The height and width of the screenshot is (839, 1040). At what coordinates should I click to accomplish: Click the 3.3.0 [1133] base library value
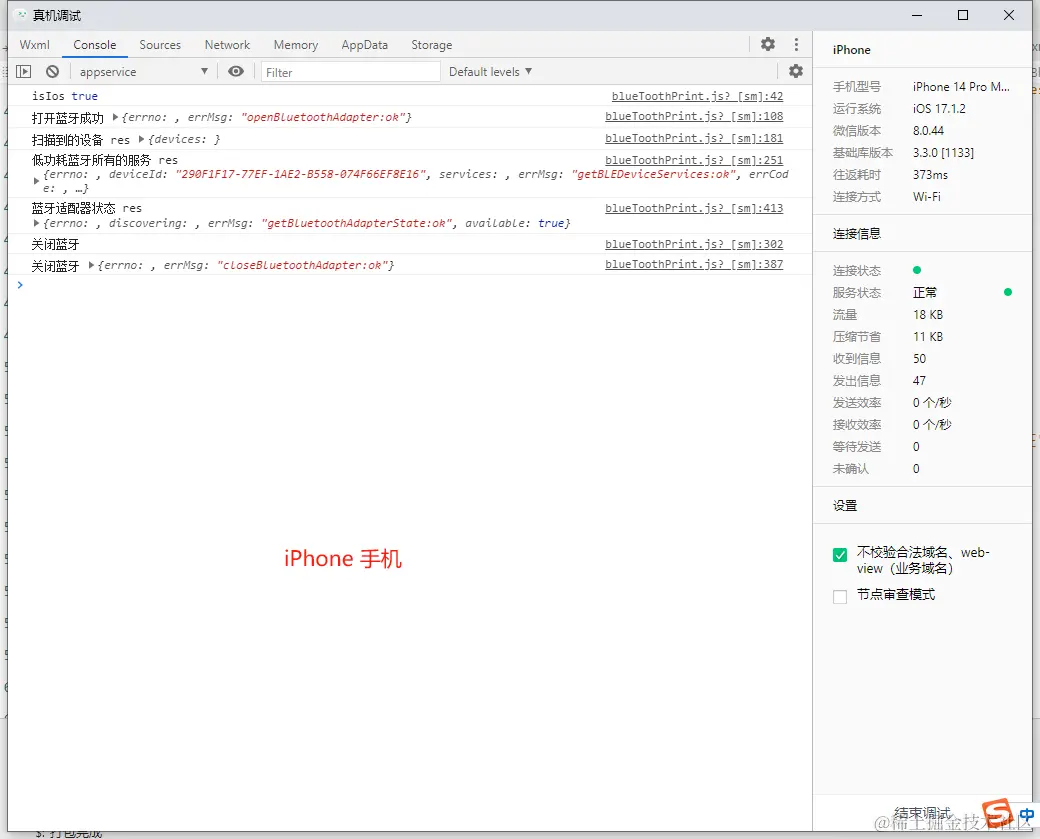point(943,153)
